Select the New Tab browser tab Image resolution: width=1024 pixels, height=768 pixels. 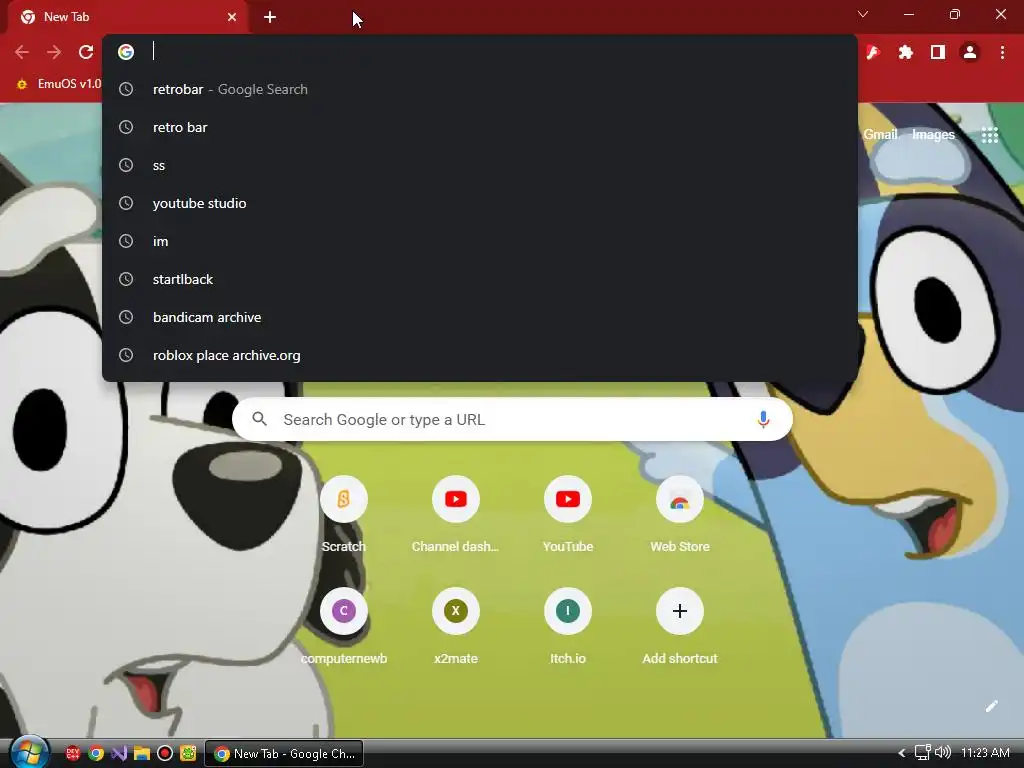click(x=127, y=17)
